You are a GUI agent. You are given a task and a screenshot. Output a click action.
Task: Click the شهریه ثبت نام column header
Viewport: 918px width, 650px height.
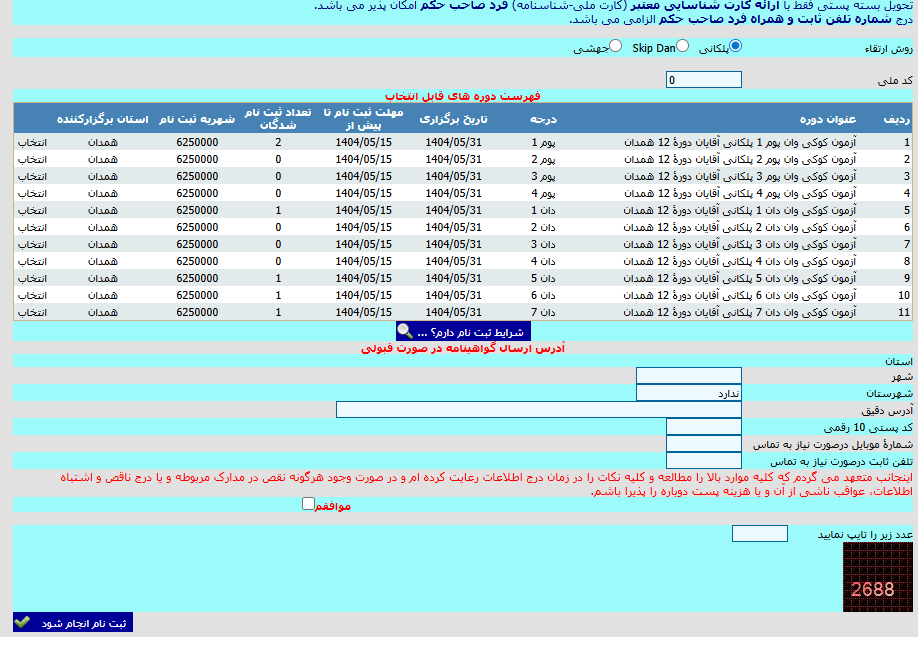[197, 119]
